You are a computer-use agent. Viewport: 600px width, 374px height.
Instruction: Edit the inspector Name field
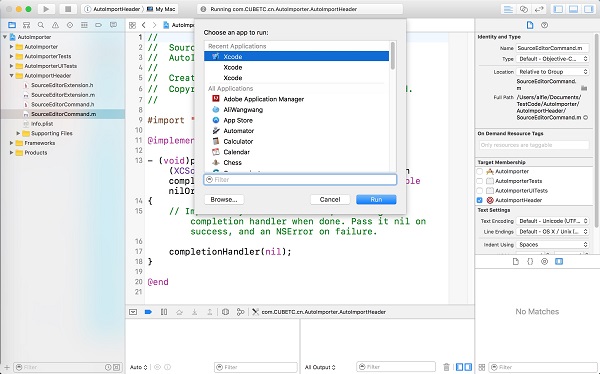(x=552, y=48)
